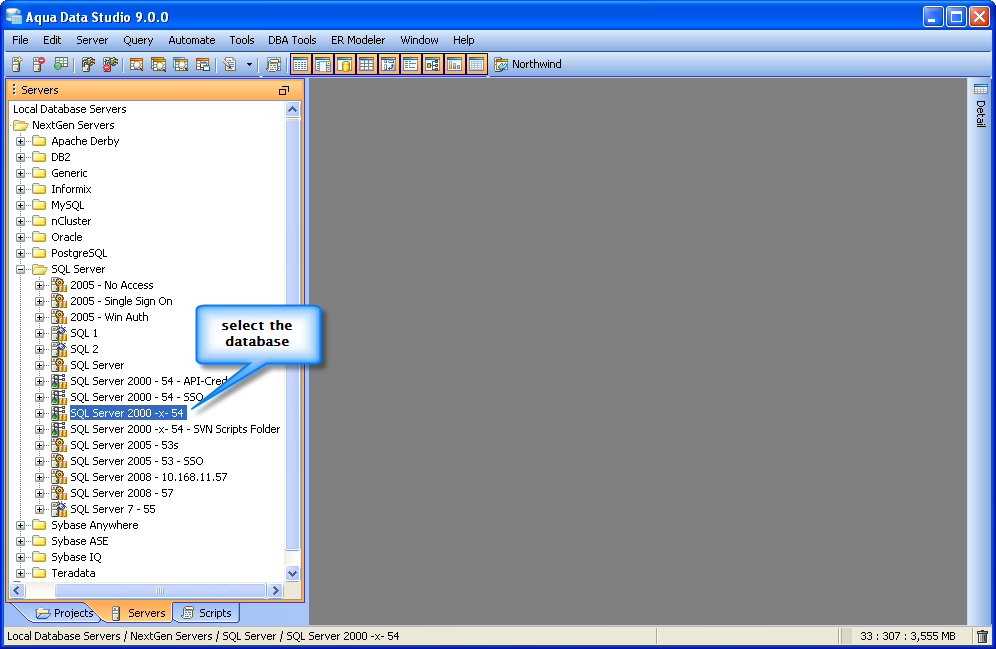Image resolution: width=996 pixels, height=649 pixels.
Task: Click the SQL Server 7 - 55 server icon
Action: [x=58, y=509]
